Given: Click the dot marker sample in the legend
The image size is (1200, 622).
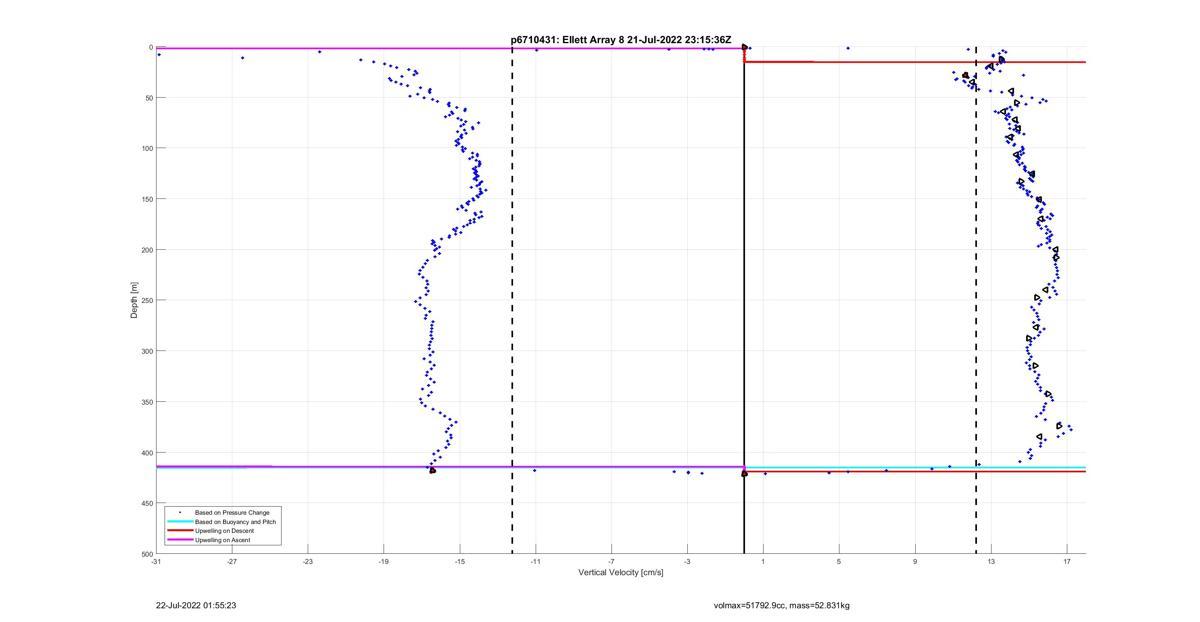Looking at the screenshot, I should coord(179,513).
